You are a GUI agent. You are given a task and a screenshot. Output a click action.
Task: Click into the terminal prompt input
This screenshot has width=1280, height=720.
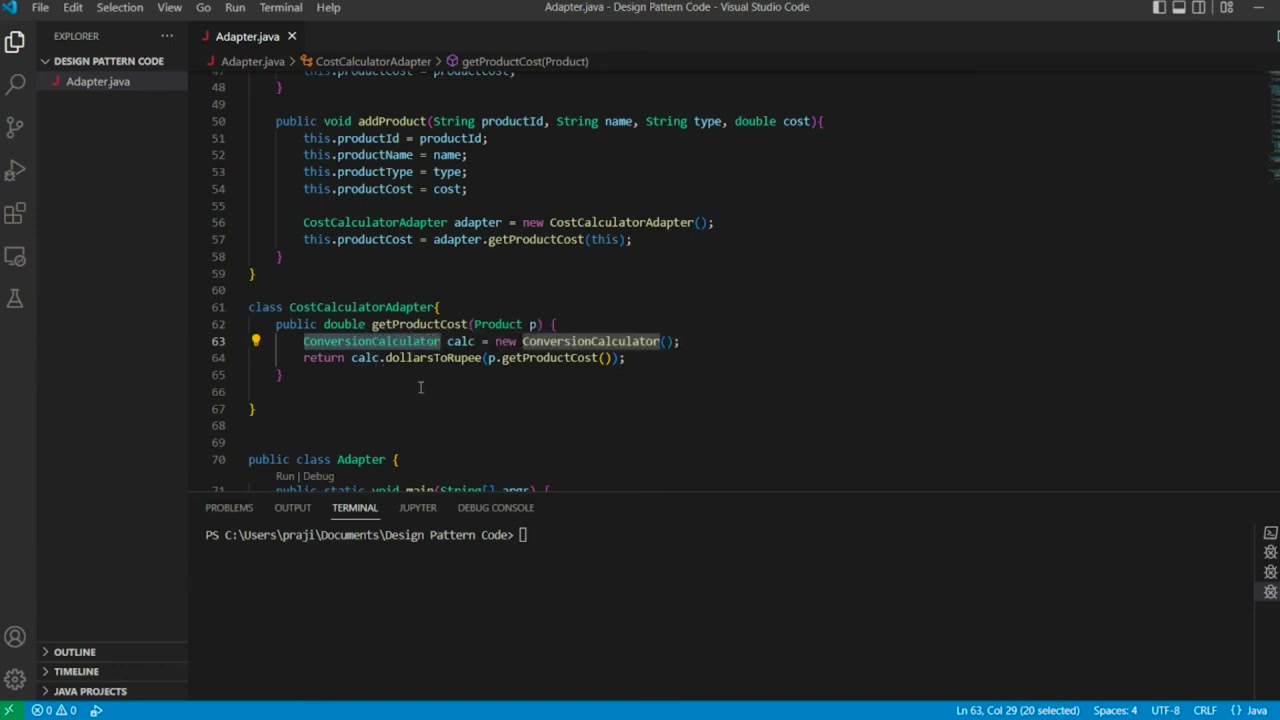pyautogui.click(x=523, y=535)
